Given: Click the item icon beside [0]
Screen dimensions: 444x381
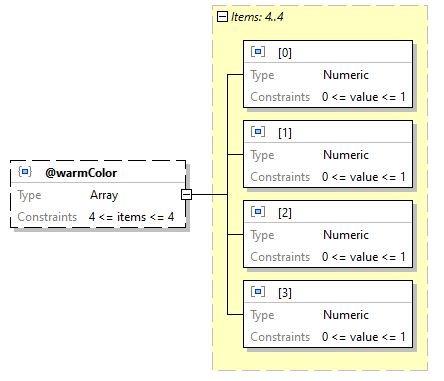Looking at the screenshot, I should 258,52.
